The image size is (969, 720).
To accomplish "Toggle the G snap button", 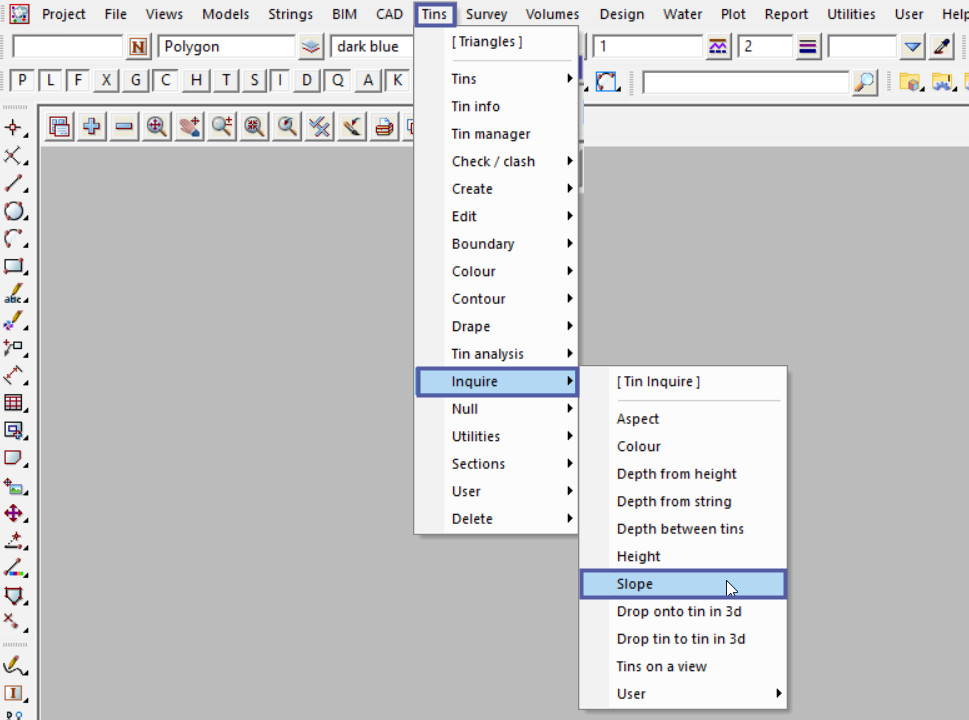I will click(x=136, y=81).
